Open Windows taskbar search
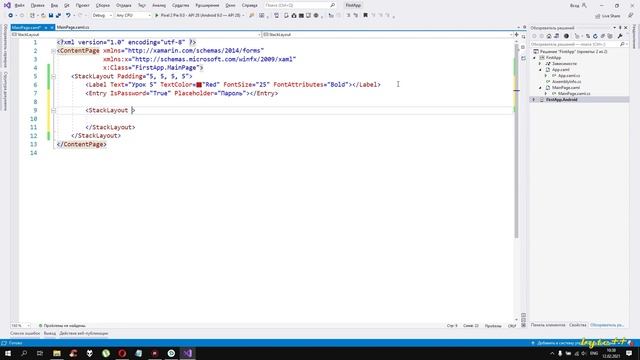Image resolution: width=640 pixels, height=360 pixels. point(24,353)
